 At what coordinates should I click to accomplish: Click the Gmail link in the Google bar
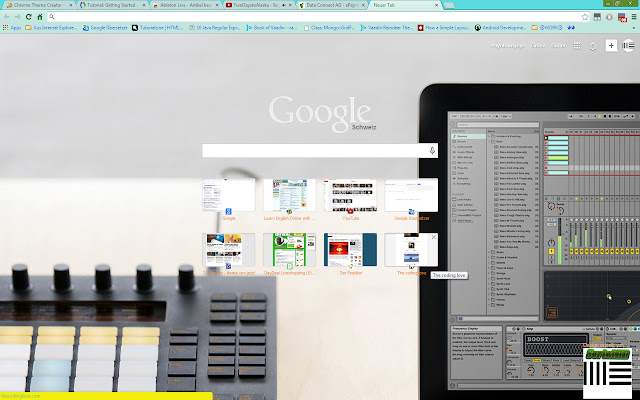[x=538, y=45]
